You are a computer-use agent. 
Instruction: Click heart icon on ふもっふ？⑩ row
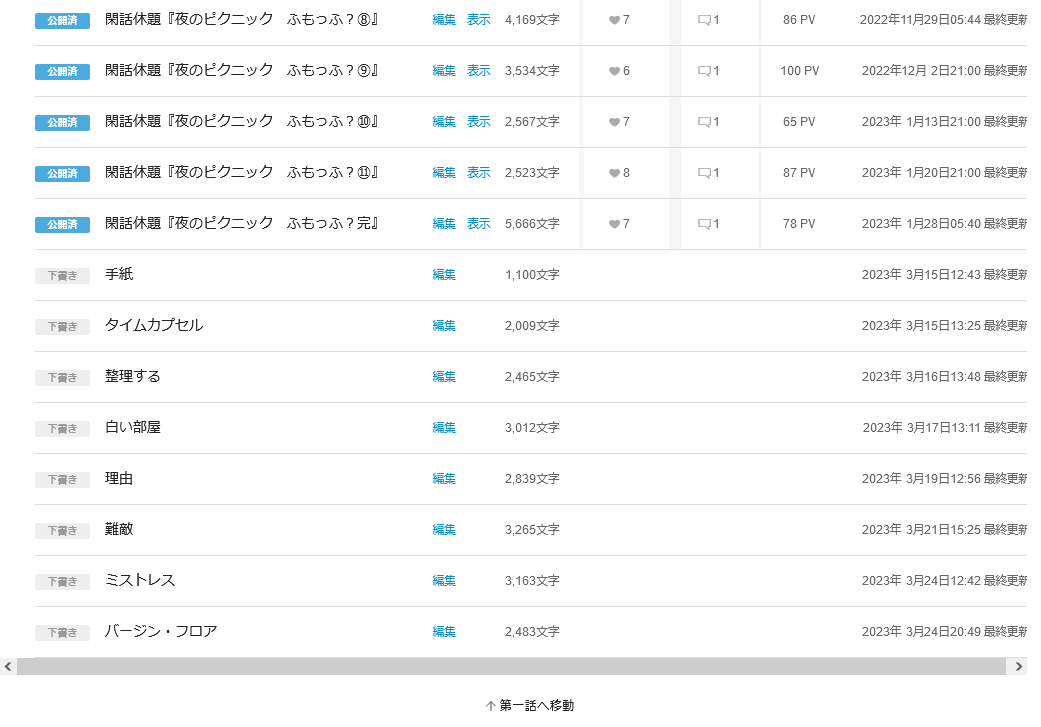(x=614, y=122)
